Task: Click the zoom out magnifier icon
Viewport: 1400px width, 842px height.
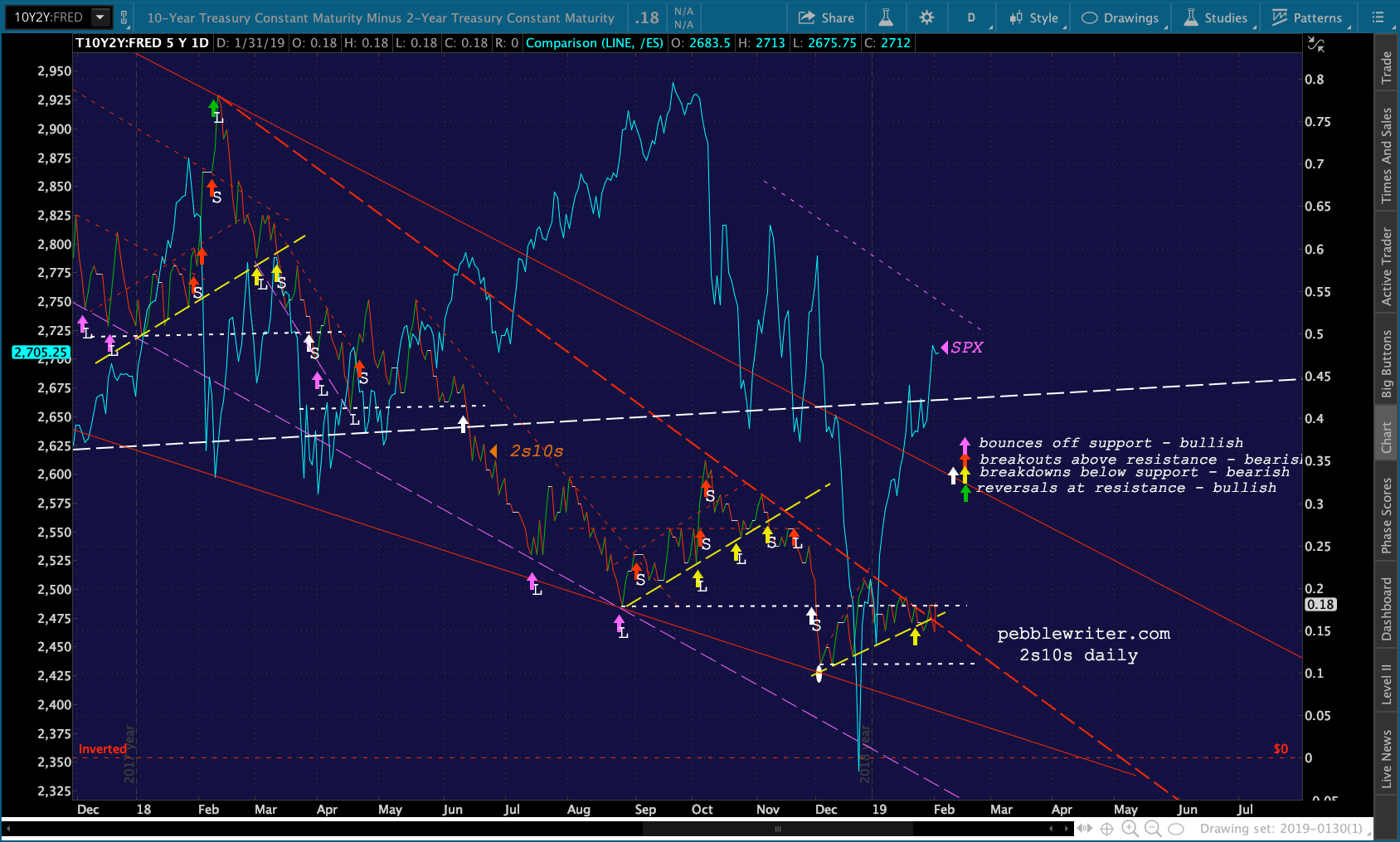Action: 1153,829
